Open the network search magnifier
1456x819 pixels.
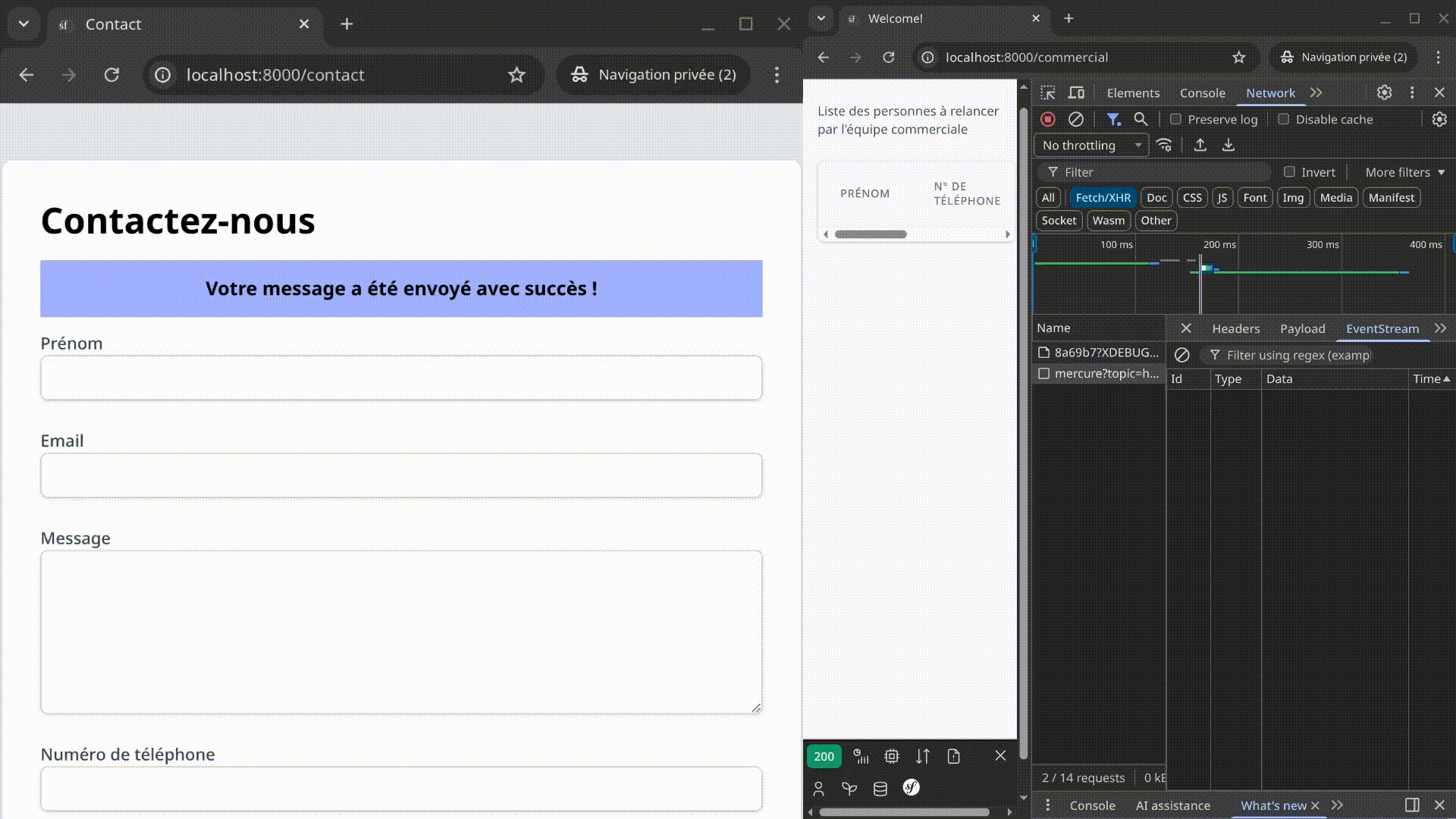tap(1141, 119)
